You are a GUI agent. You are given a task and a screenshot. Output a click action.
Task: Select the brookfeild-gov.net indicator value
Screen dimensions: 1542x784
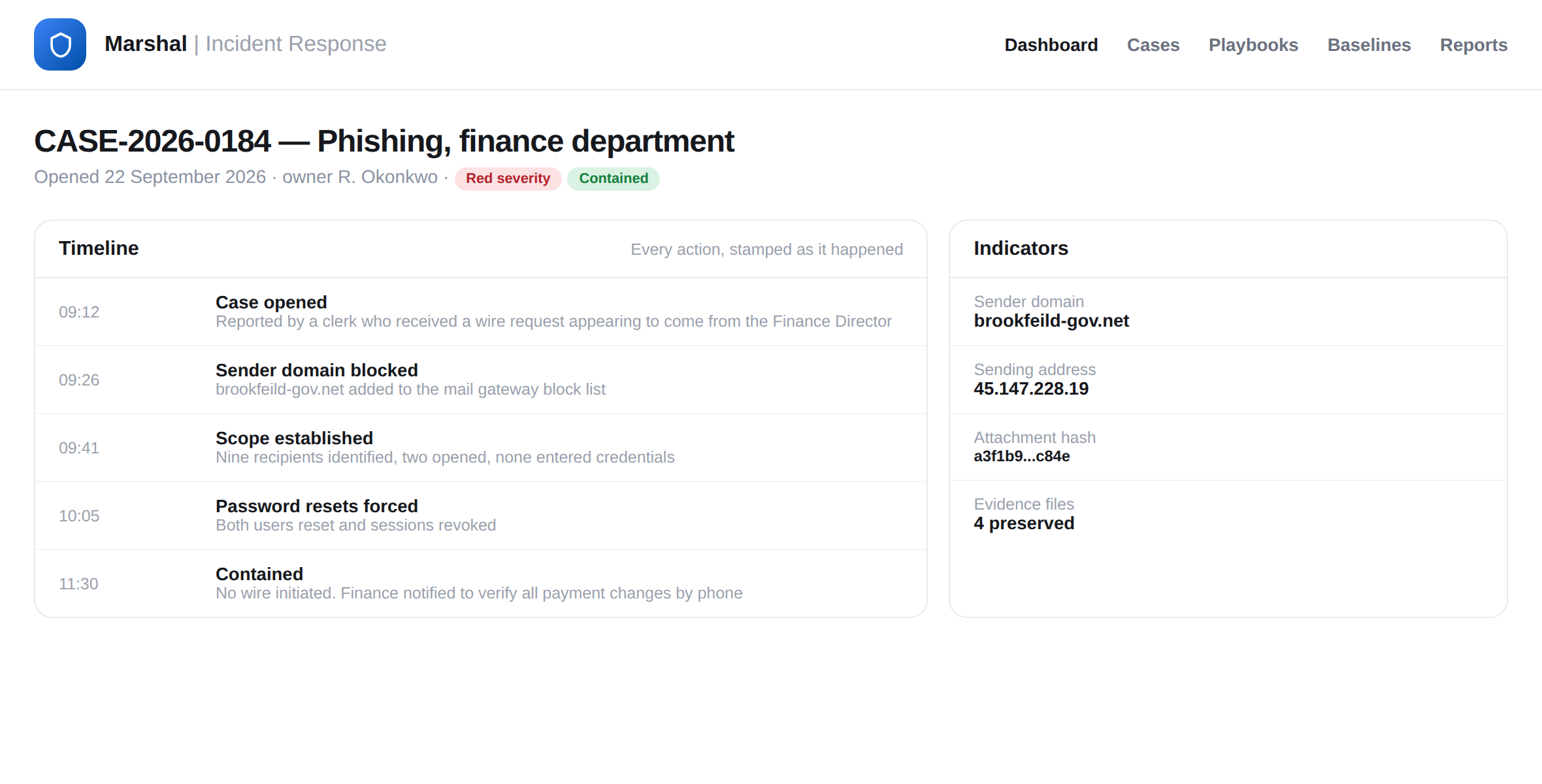tap(1051, 321)
